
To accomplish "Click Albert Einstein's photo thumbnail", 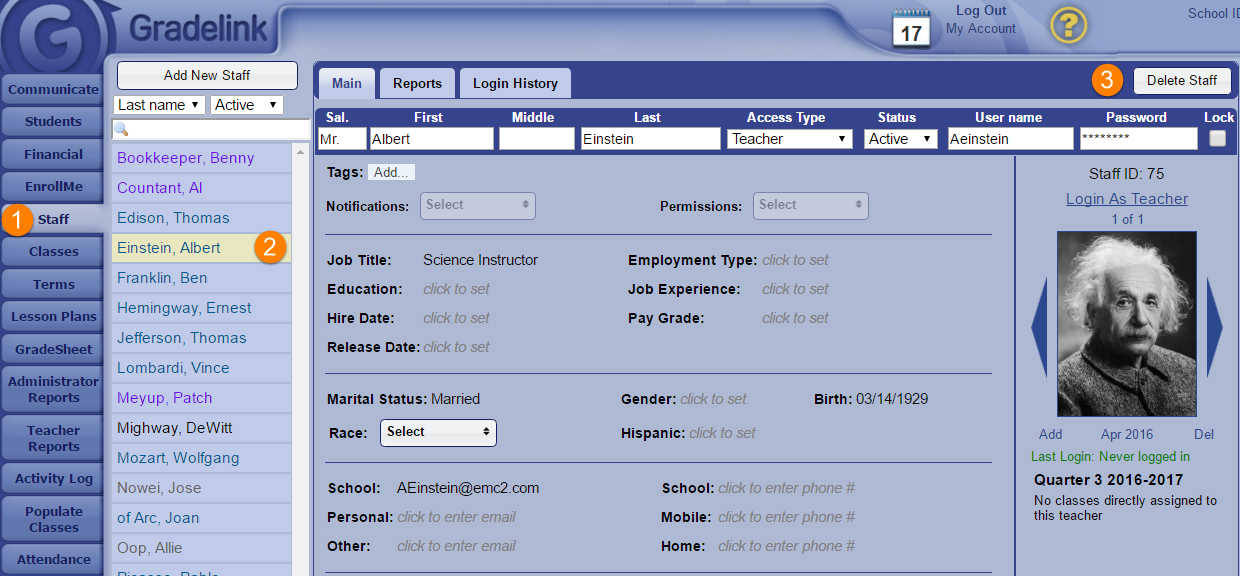I will pyautogui.click(x=1126, y=323).
